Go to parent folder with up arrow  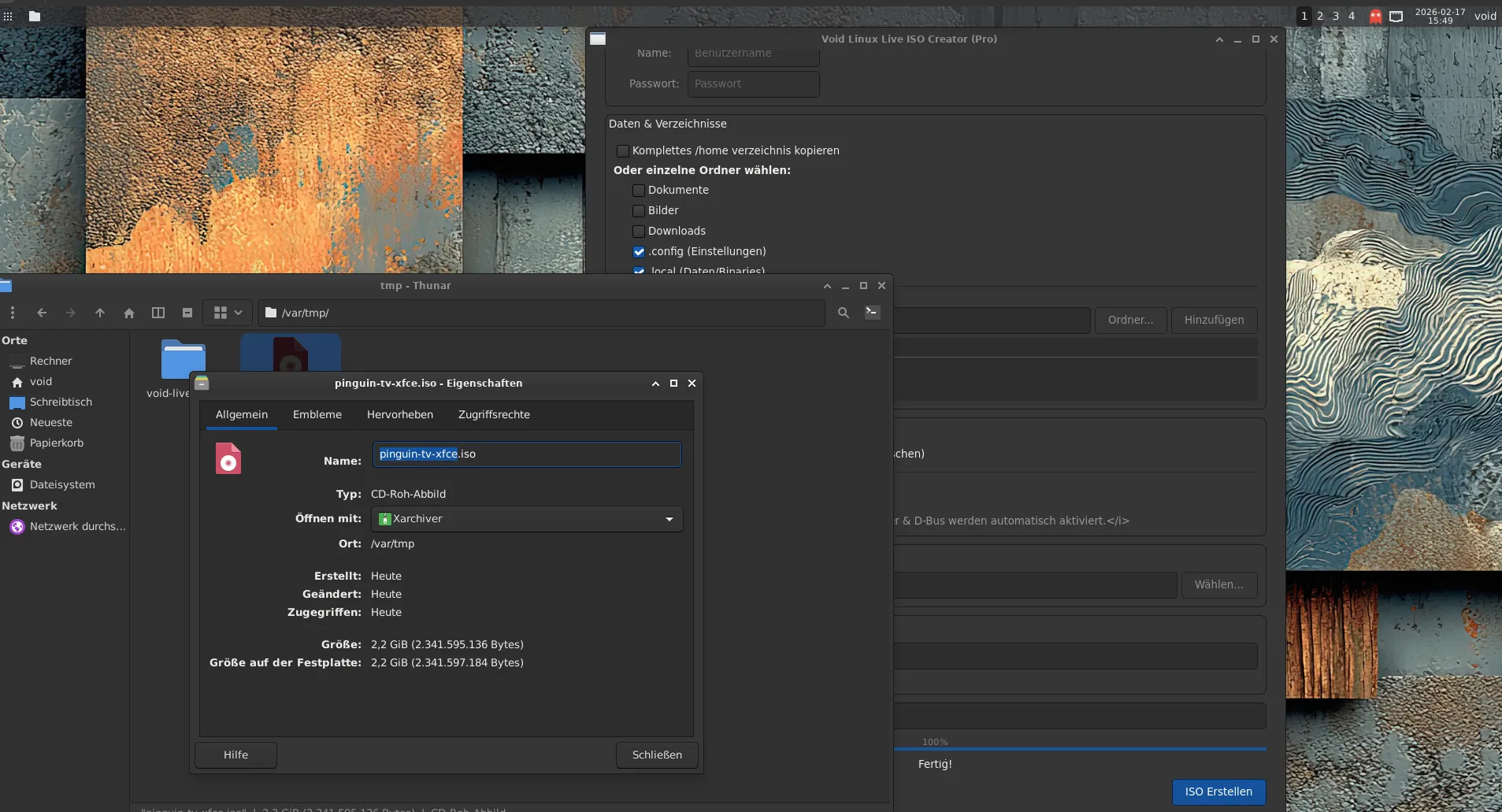click(x=100, y=313)
